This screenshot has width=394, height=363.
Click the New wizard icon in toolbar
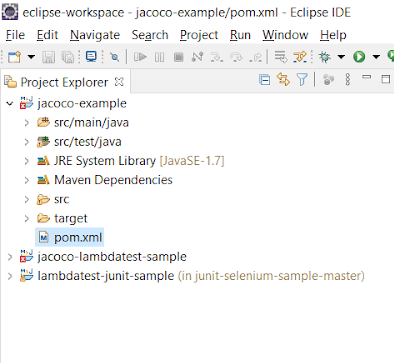14,57
